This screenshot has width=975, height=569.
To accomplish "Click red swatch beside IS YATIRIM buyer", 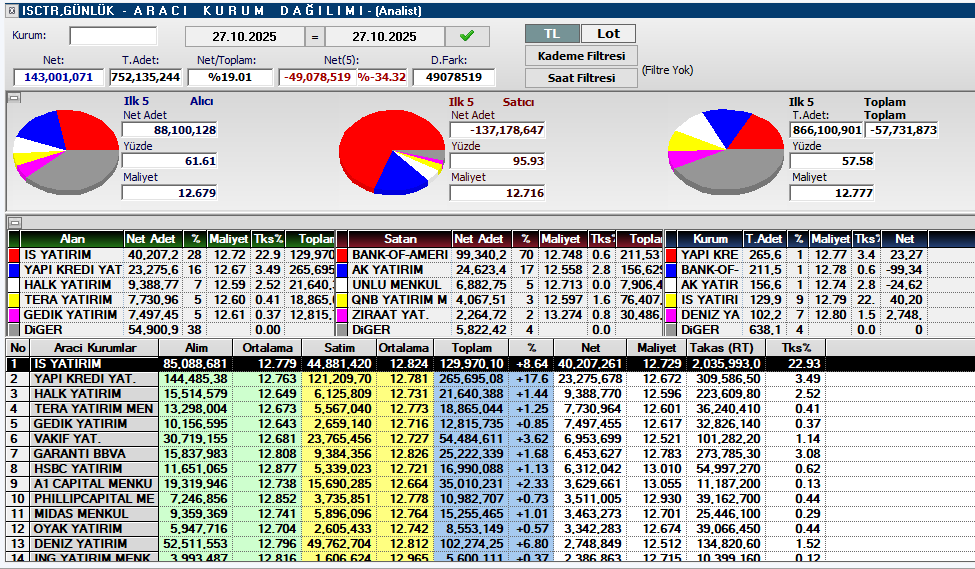I will tap(14, 255).
